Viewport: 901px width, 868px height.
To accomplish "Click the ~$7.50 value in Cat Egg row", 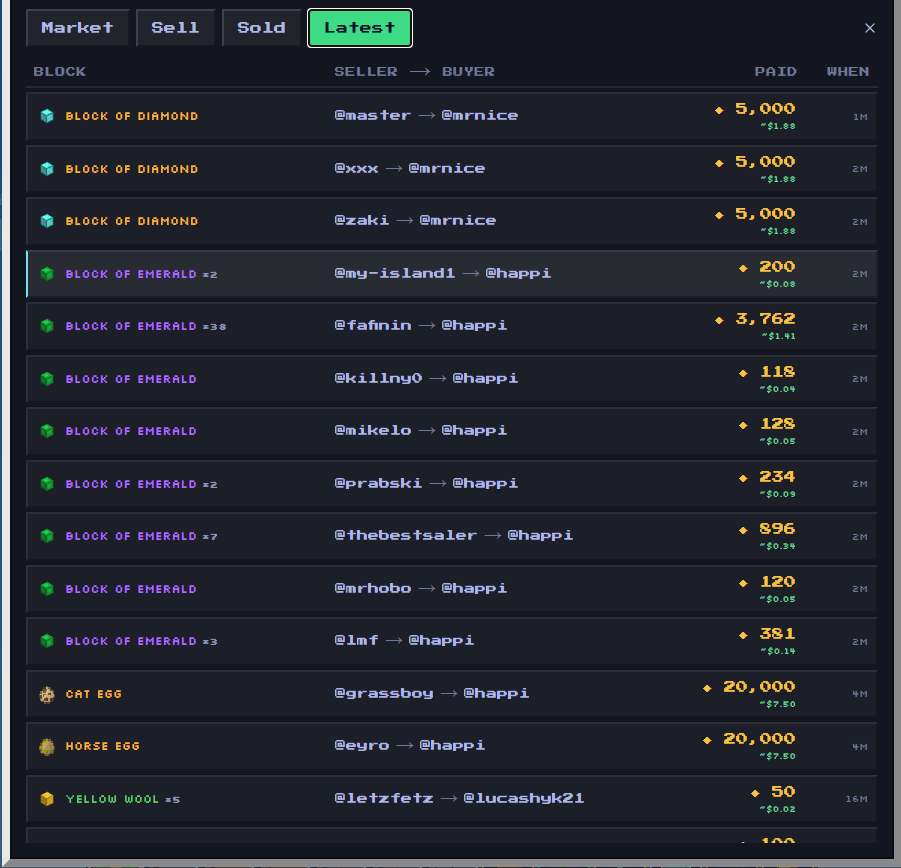I will pos(778,704).
